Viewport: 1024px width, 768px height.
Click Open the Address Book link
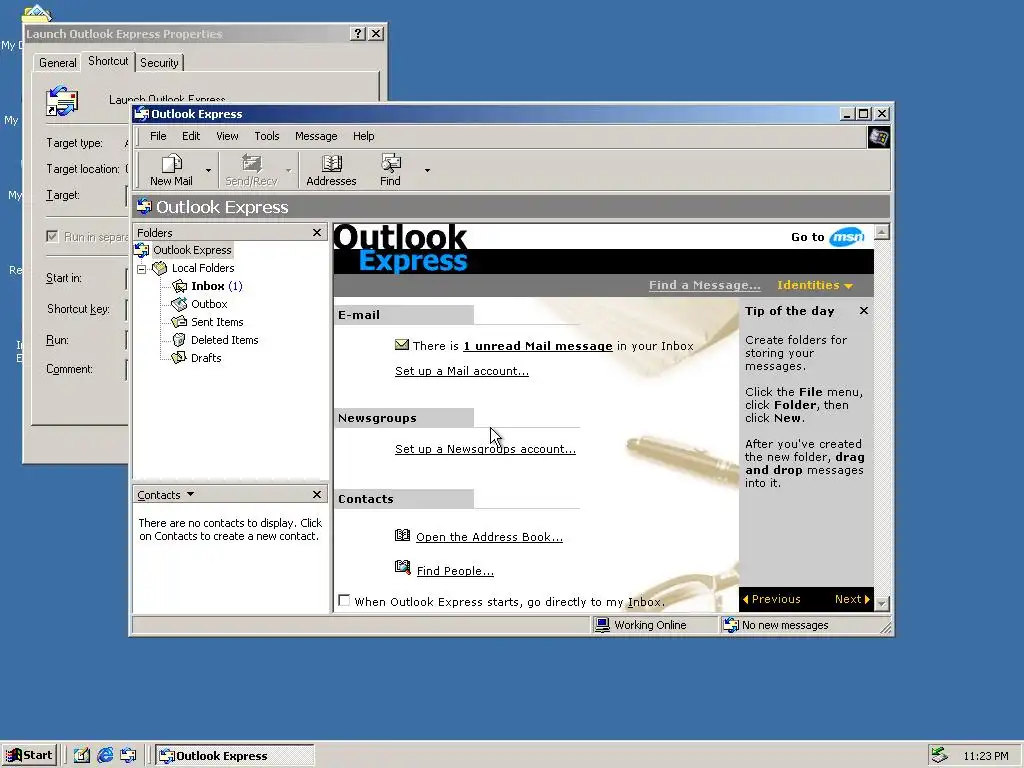(489, 537)
